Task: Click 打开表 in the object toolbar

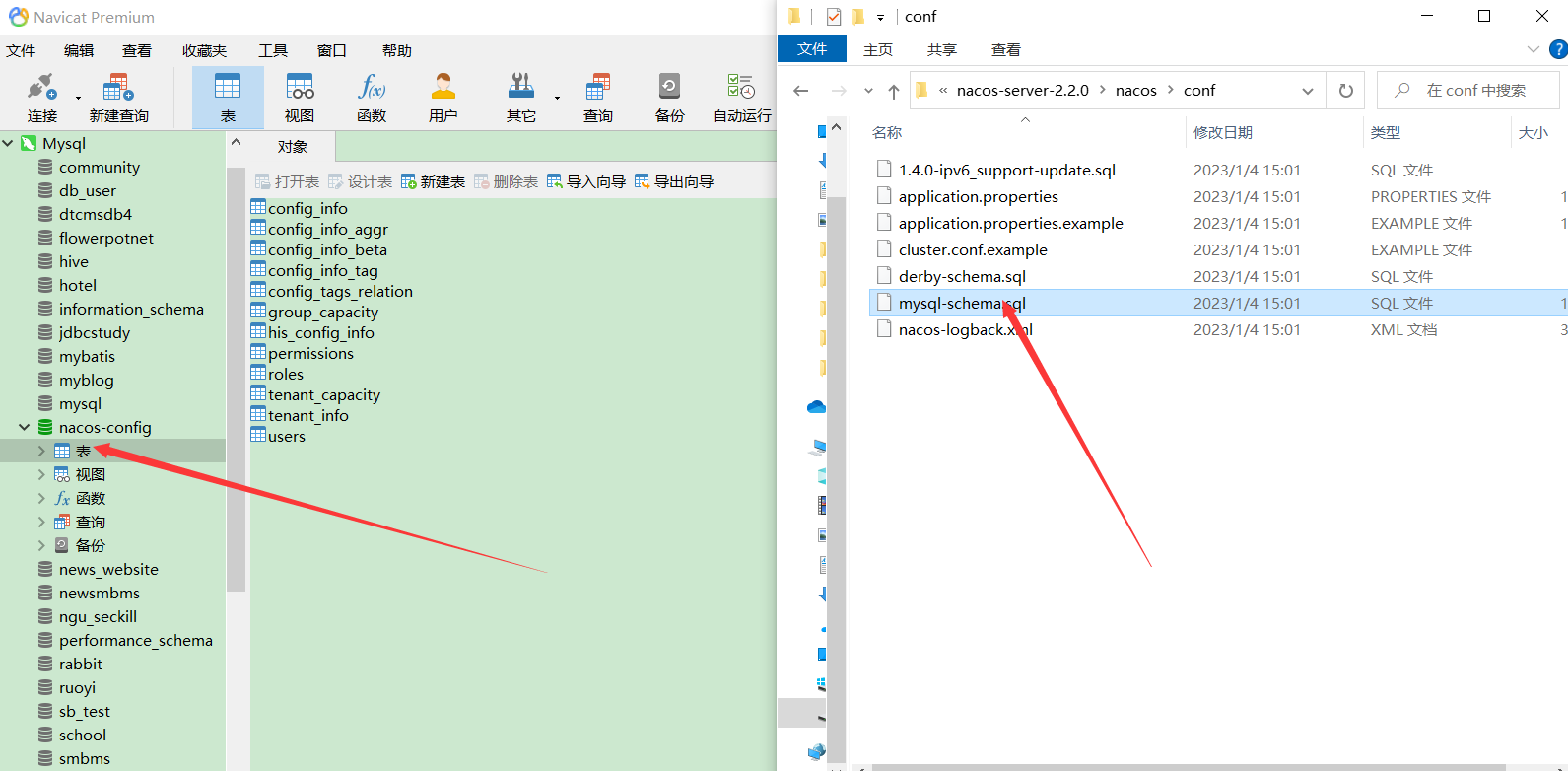Action: 287,181
